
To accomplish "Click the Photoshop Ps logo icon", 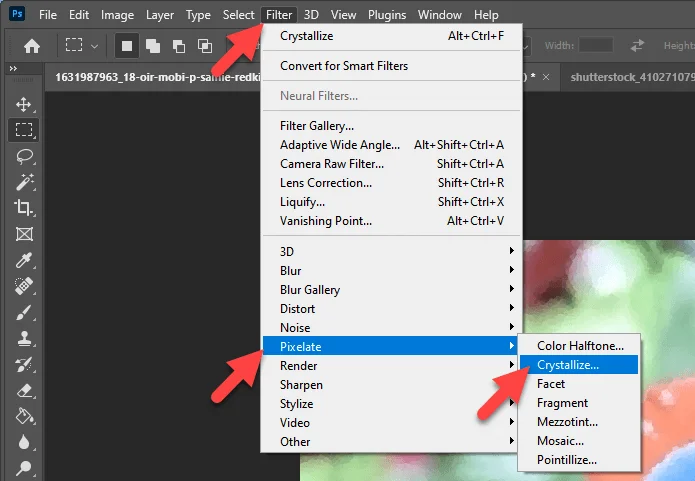I will (17, 14).
